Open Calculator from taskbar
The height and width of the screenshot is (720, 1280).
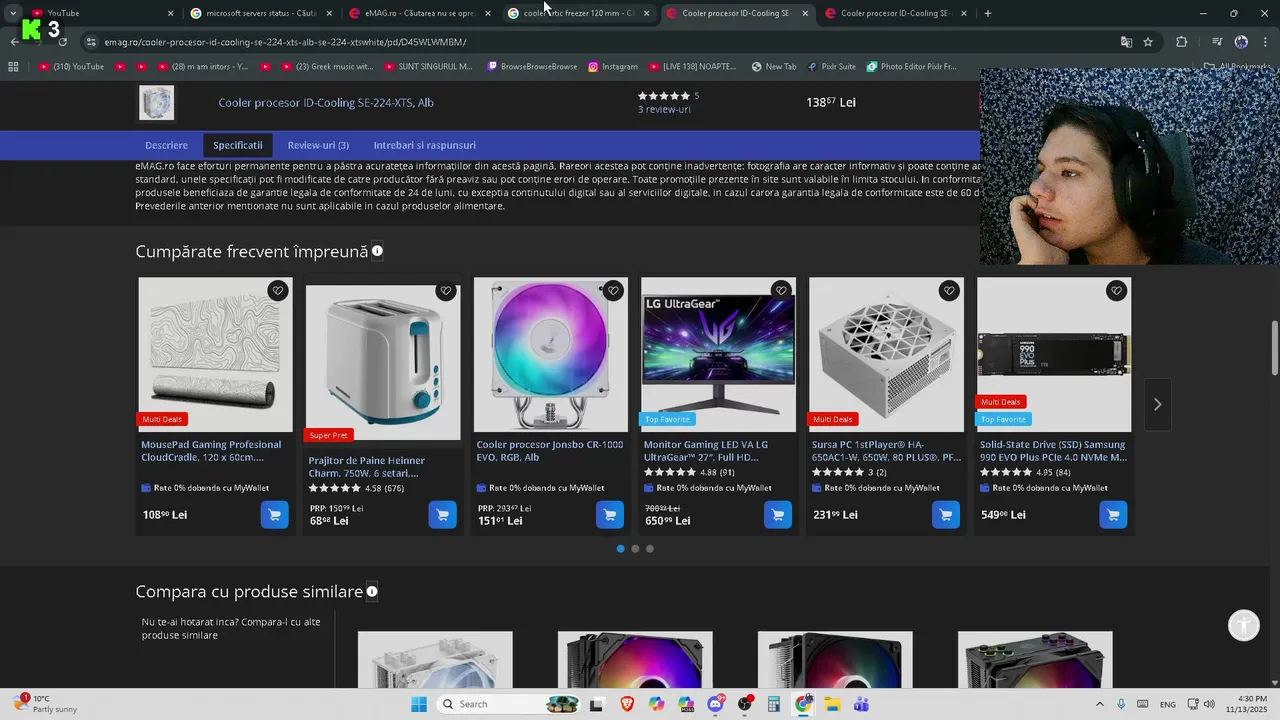(774, 704)
